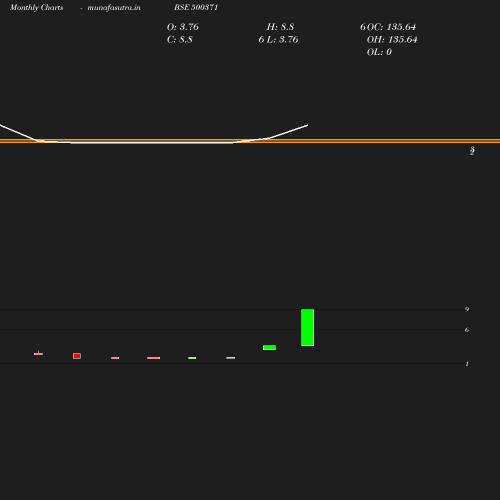The image size is (500, 500).
Task: Click the price axis label "1"
Action: point(467,364)
